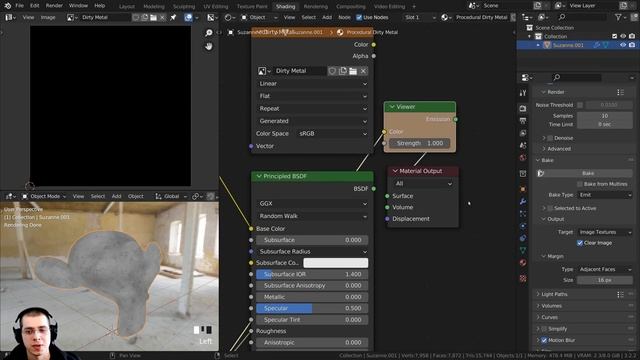Image resolution: width=640 pixels, height=360 pixels.
Task: Open the Render menu
Action: coord(54,6)
